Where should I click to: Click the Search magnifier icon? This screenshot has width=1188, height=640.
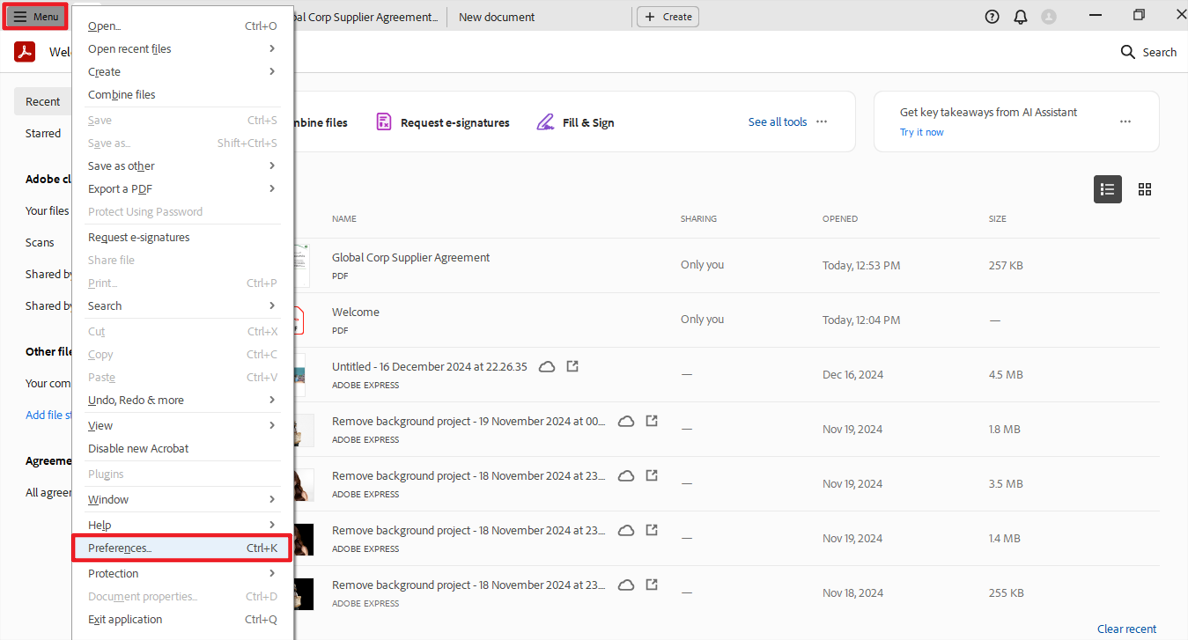point(1128,52)
